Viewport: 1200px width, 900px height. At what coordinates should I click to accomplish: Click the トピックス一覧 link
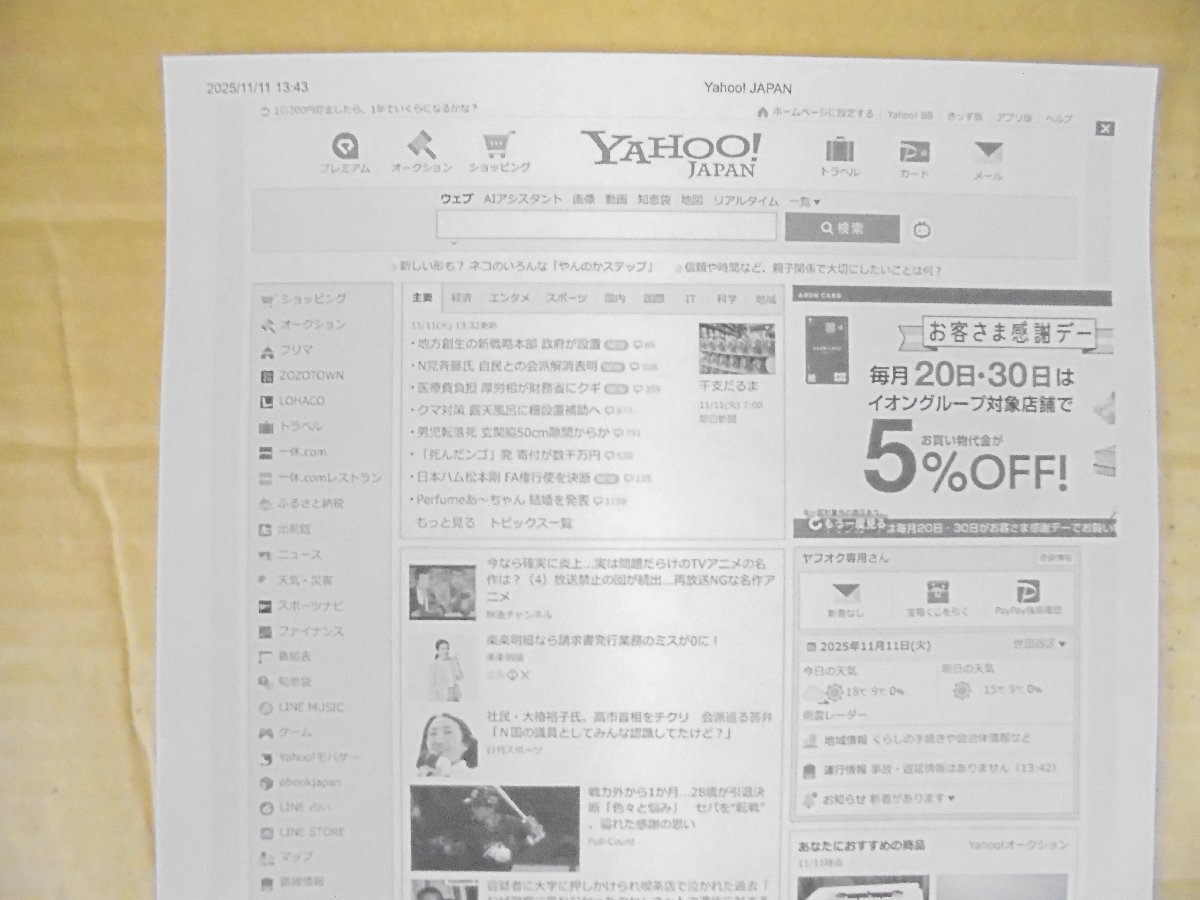(x=531, y=523)
